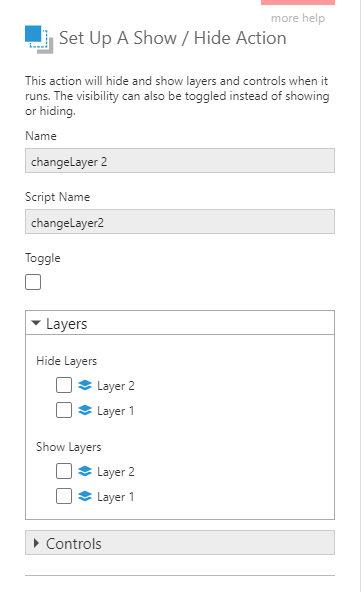
Task: Check Layer 2 under Hide Layers
Action: click(x=64, y=385)
